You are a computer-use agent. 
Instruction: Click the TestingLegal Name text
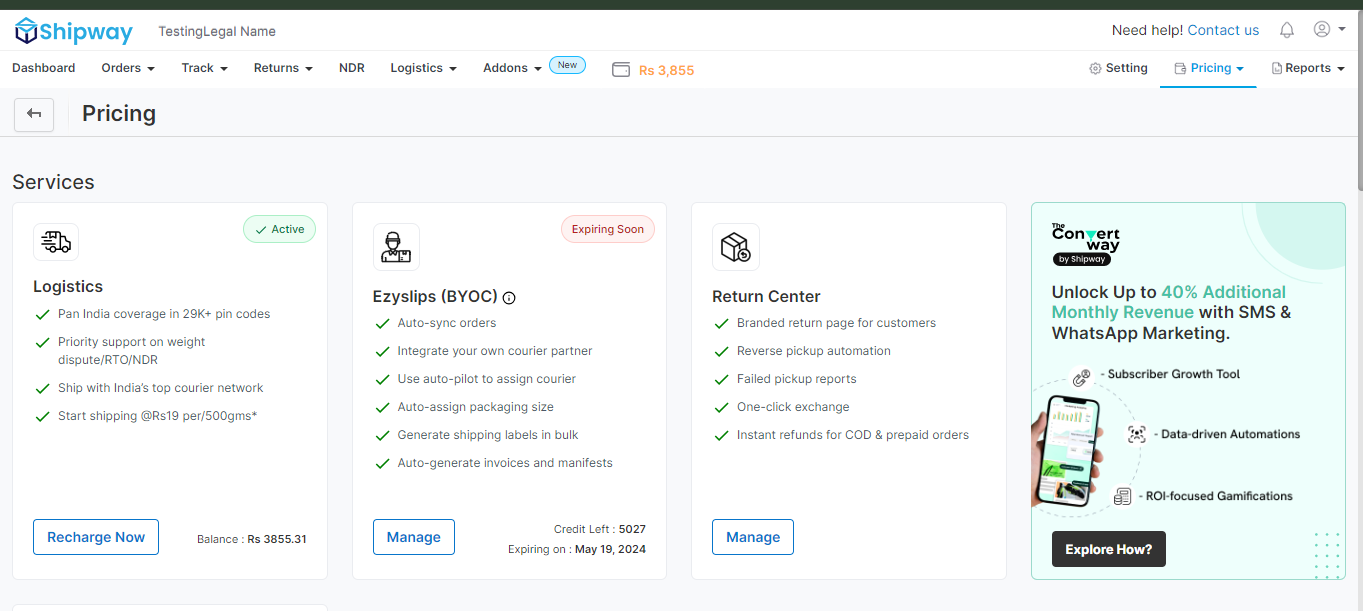(x=217, y=31)
